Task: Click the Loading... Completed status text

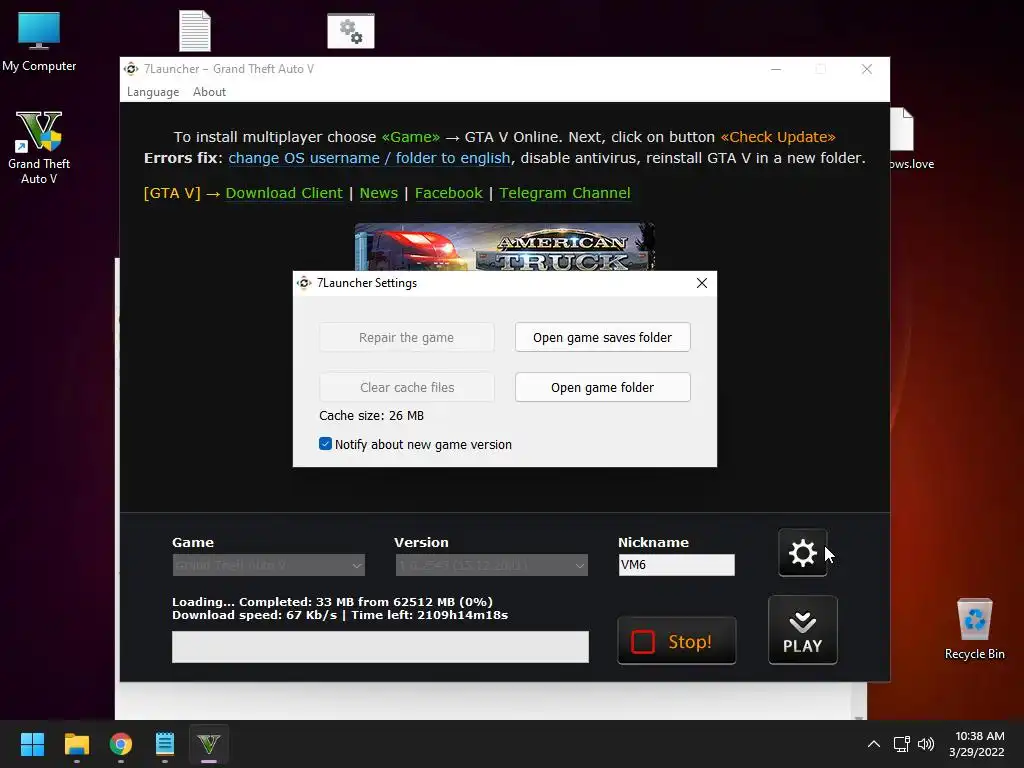Action: pyautogui.click(x=332, y=602)
